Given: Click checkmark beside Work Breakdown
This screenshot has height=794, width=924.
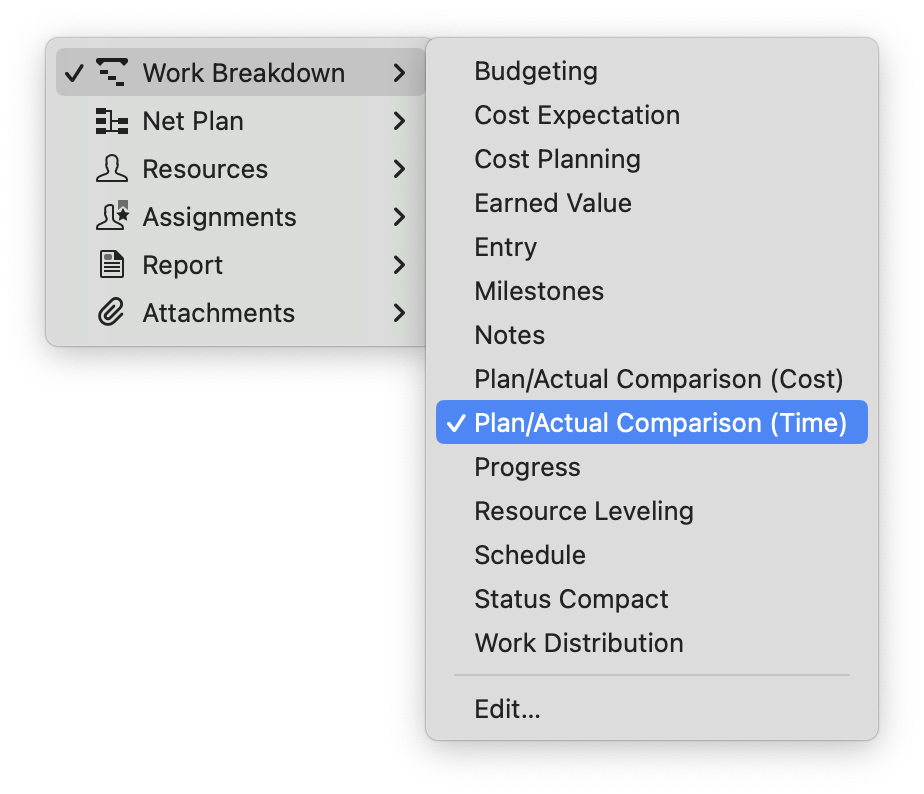Looking at the screenshot, I should [73, 73].
